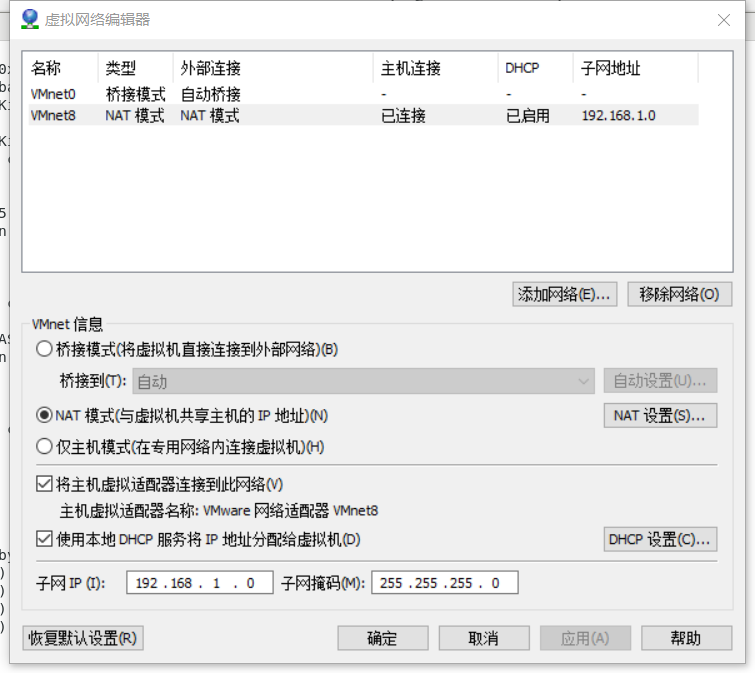The image size is (755, 673).
Task: Open 帮助 button
Action: [x=687, y=638]
